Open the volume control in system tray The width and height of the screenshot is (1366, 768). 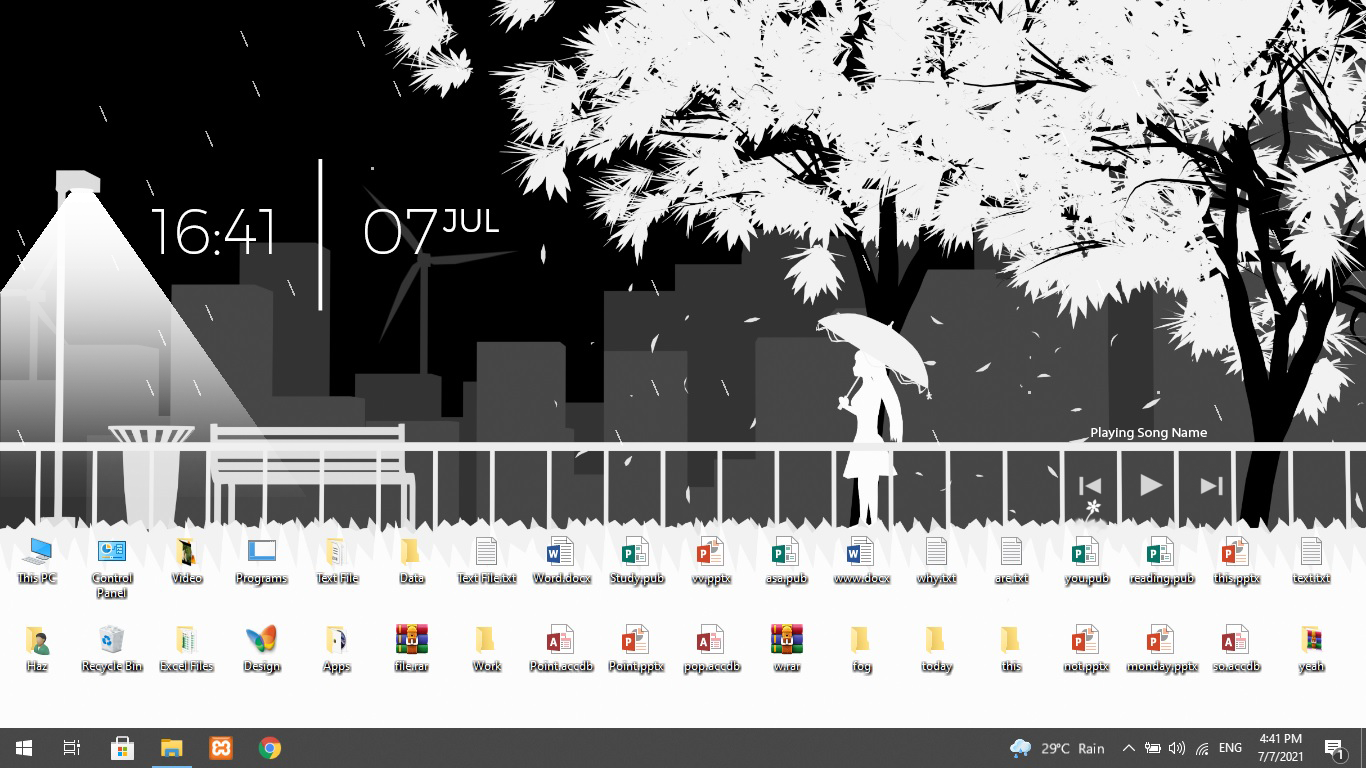(1177, 748)
